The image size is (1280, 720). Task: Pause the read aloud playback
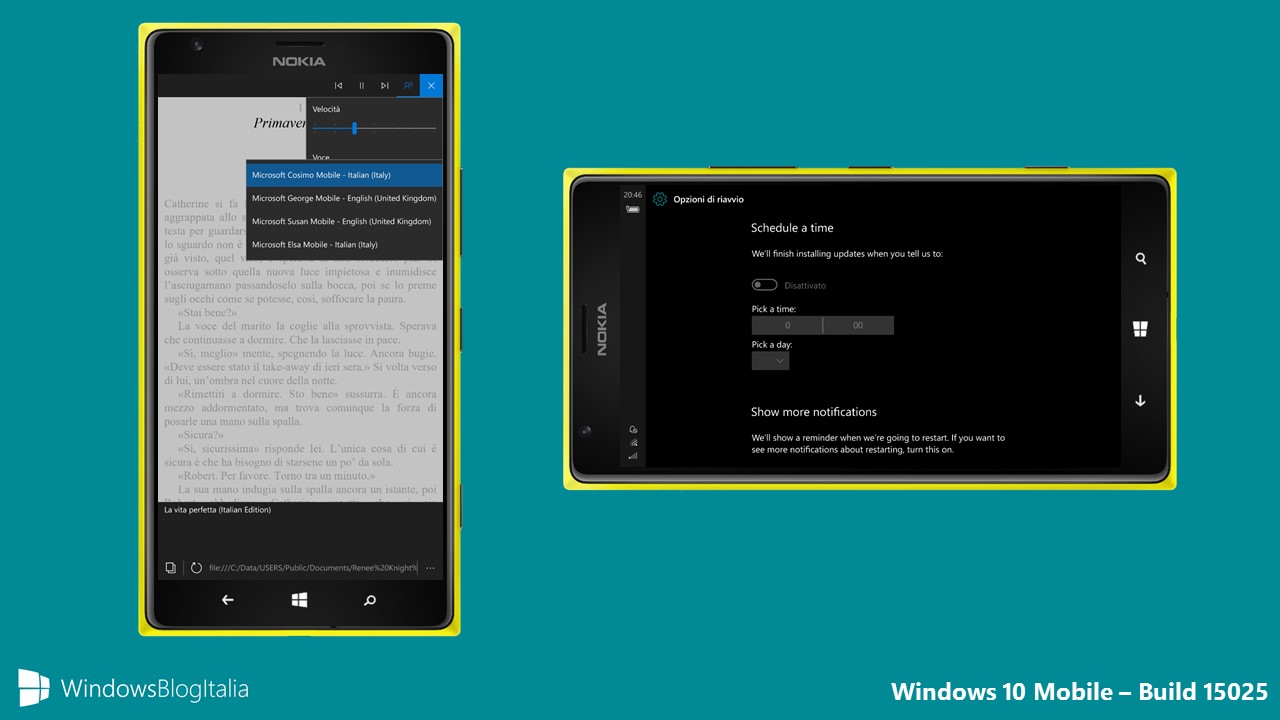pos(362,86)
